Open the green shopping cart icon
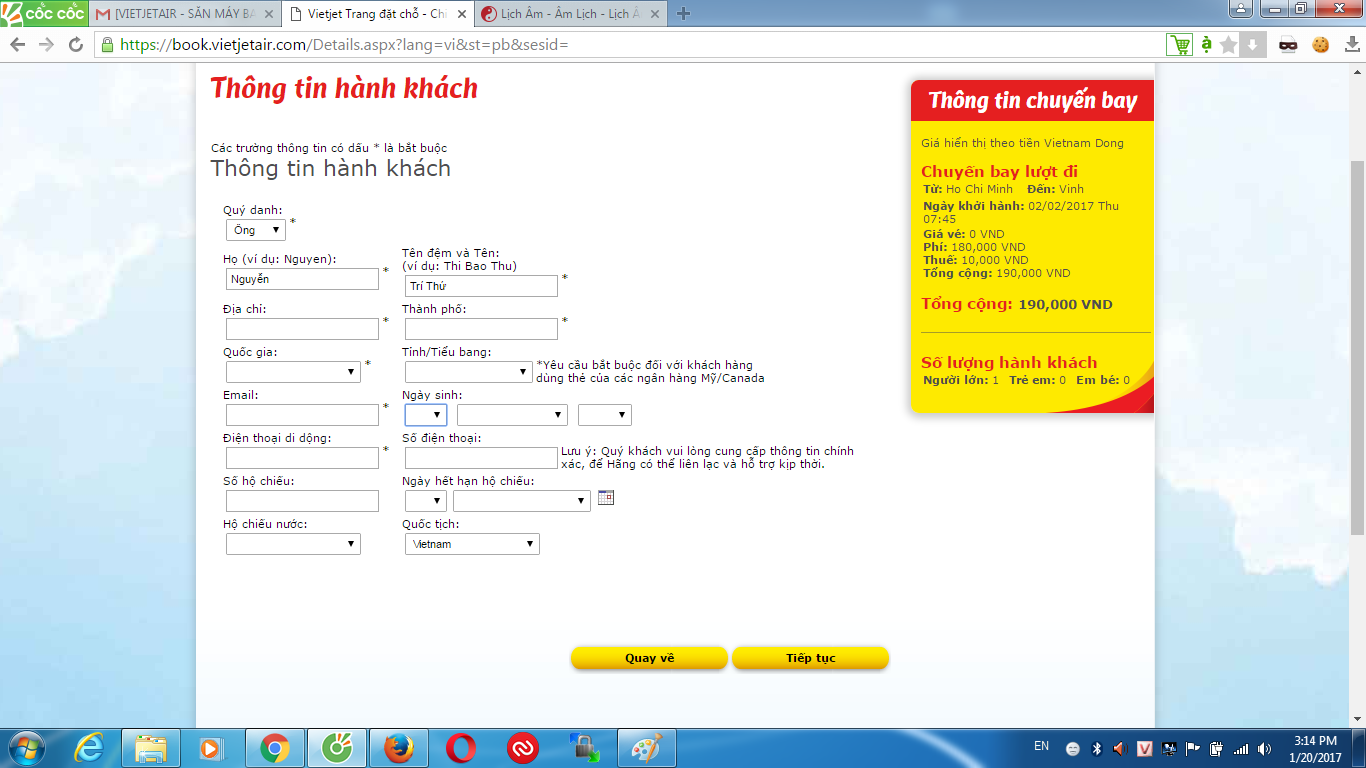 (x=1180, y=45)
